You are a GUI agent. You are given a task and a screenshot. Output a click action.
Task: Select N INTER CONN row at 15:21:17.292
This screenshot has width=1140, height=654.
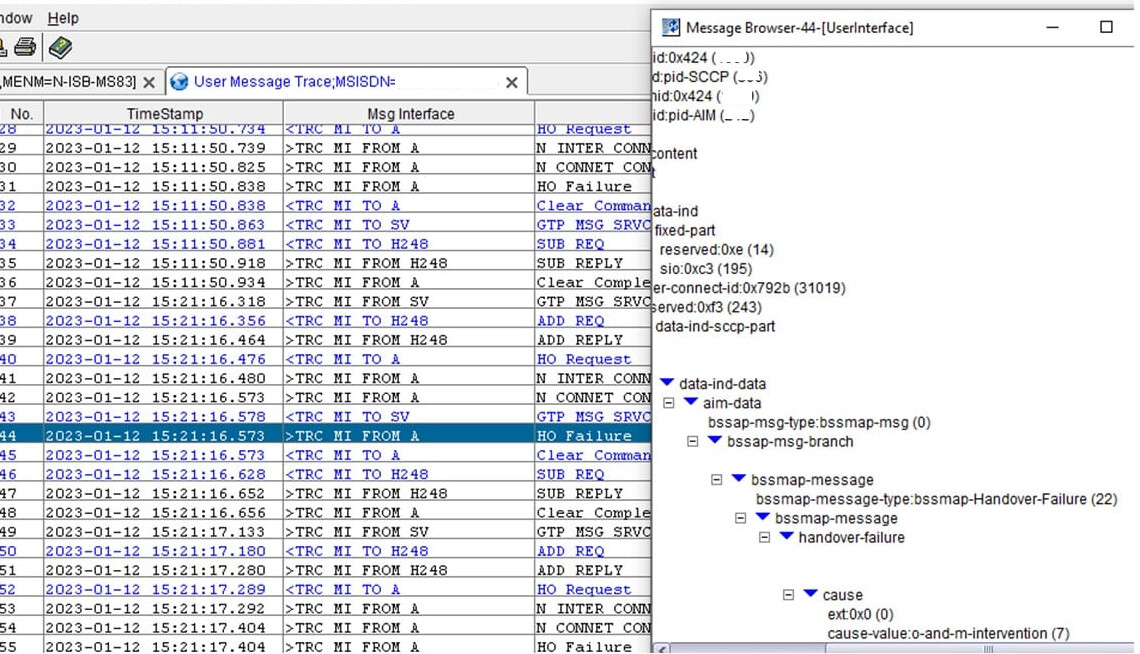click(325, 608)
